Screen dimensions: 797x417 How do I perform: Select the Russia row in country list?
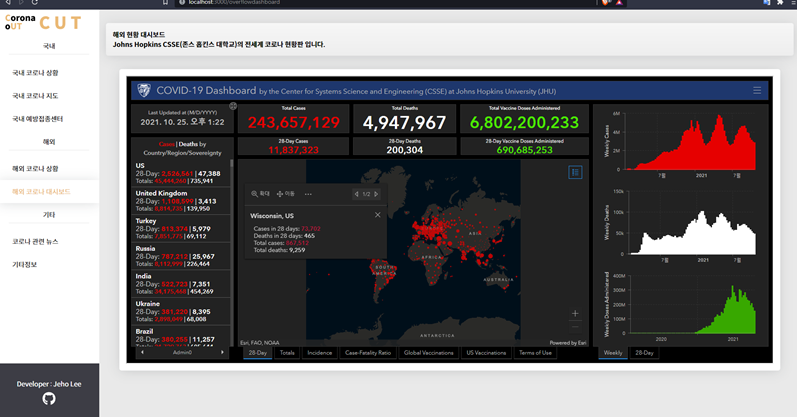(x=180, y=256)
